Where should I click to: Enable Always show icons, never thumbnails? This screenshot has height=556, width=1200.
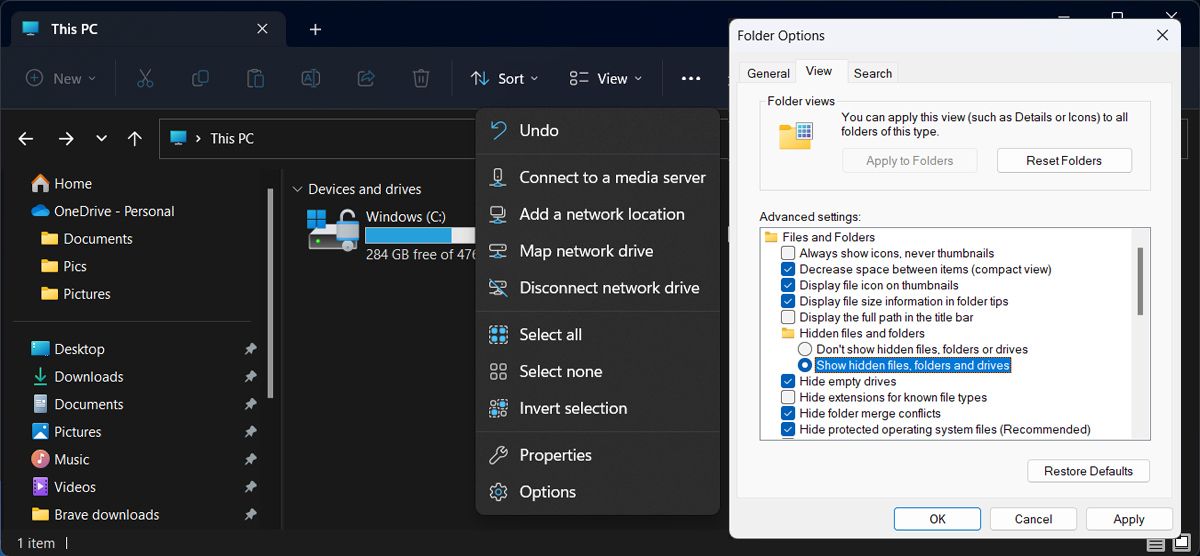coord(788,253)
